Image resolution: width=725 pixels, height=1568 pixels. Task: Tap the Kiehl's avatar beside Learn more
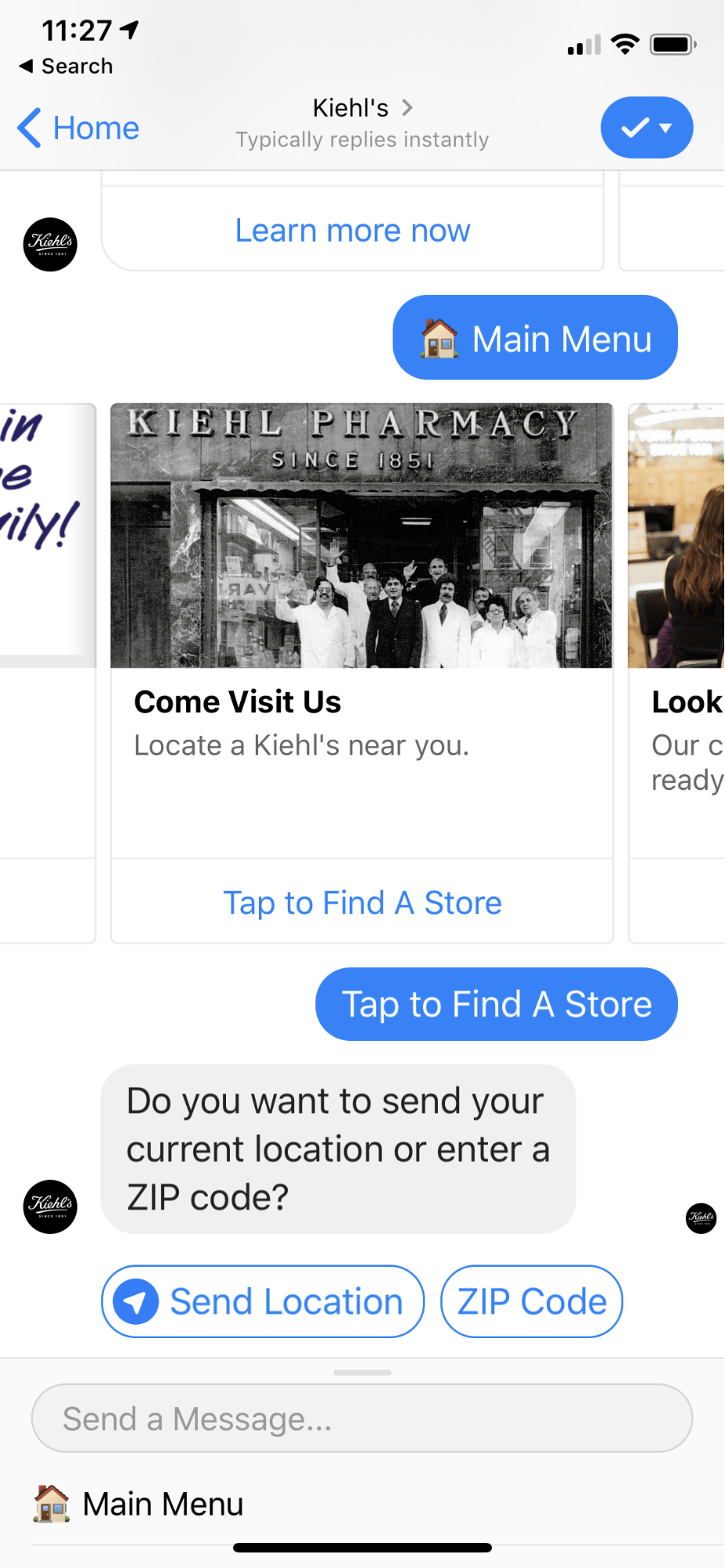[50, 245]
